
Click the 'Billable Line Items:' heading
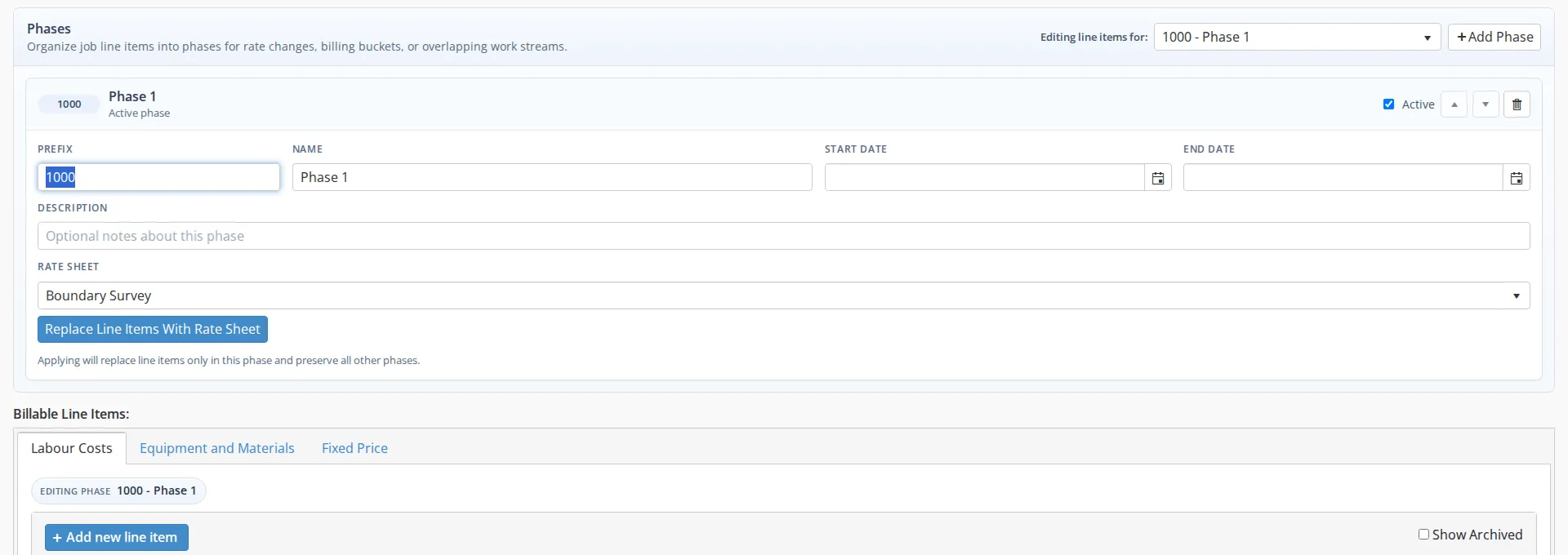[x=71, y=414]
